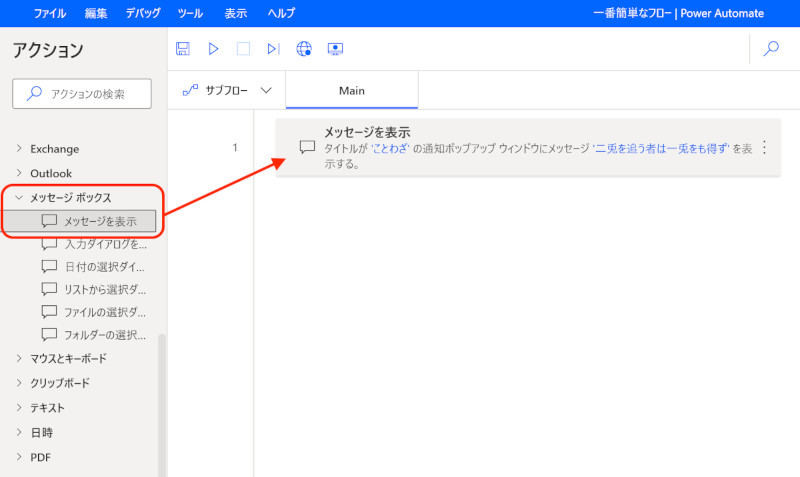The height and width of the screenshot is (477, 800).
Task: Click icon beside フォルダーの選択 action
Action: click(x=49, y=335)
